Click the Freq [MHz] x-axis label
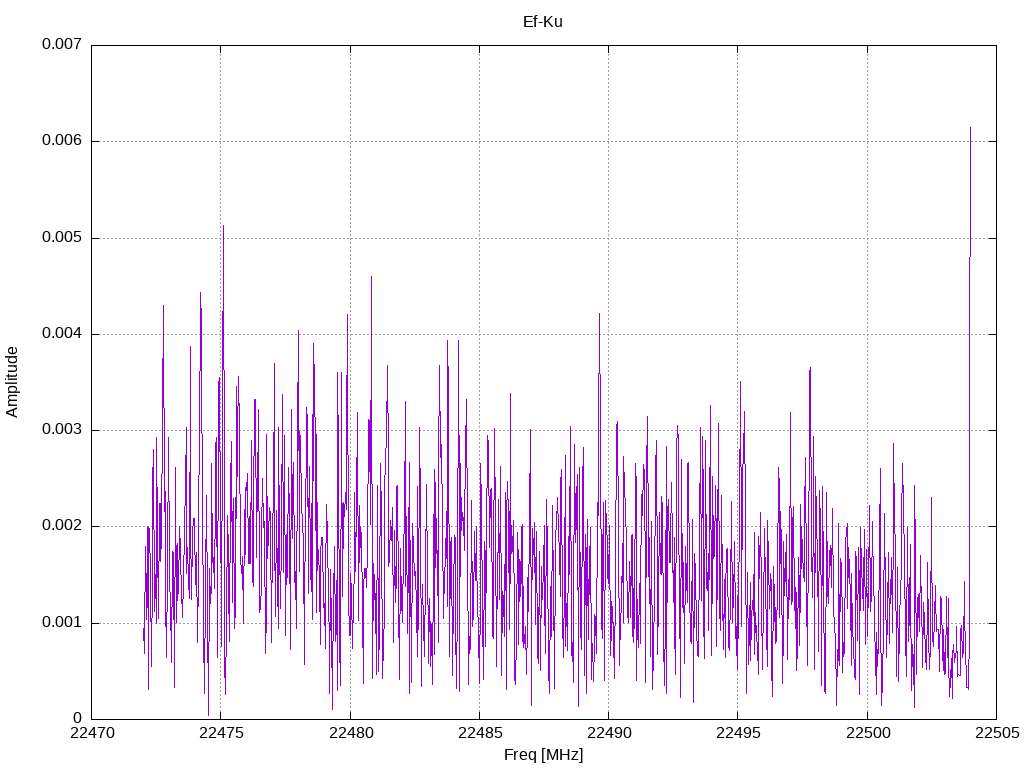Viewport: 1024px width, 768px height. pyautogui.click(x=543, y=755)
